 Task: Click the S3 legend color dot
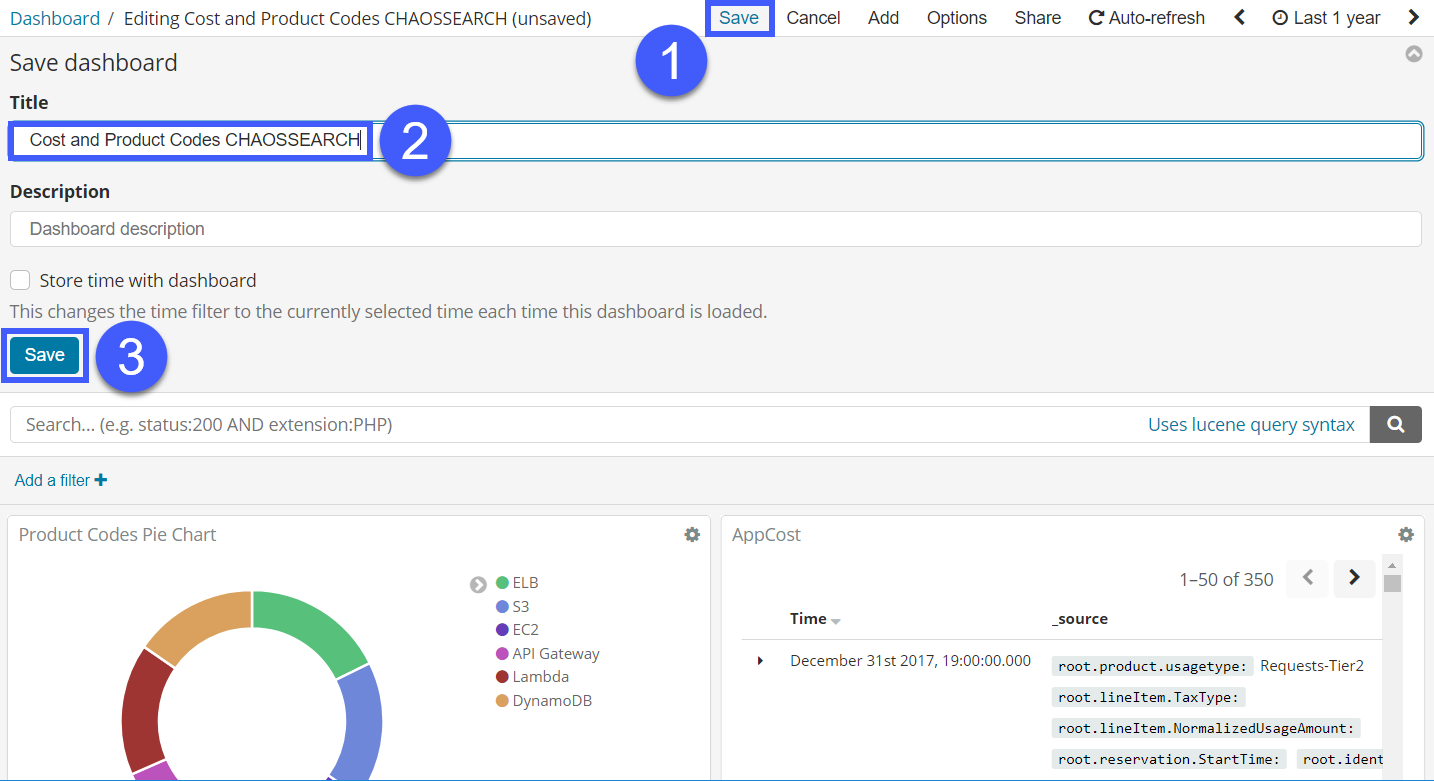[x=502, y=606]
